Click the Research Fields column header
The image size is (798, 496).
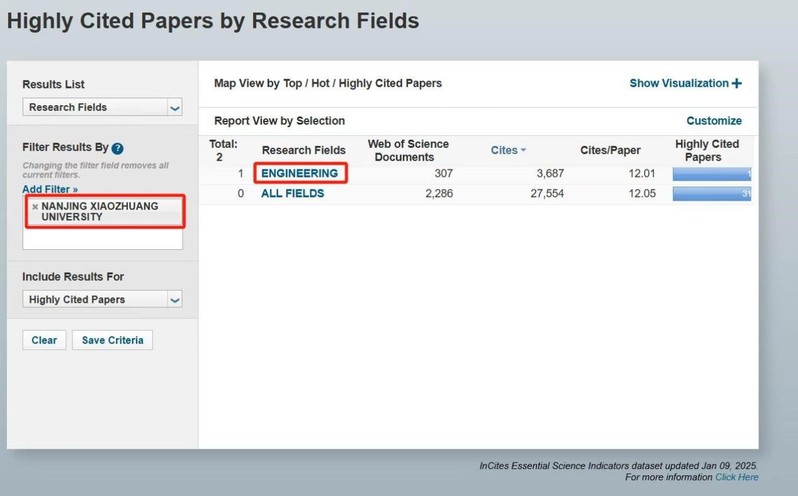pyautogui.click(x=303, y=151)
